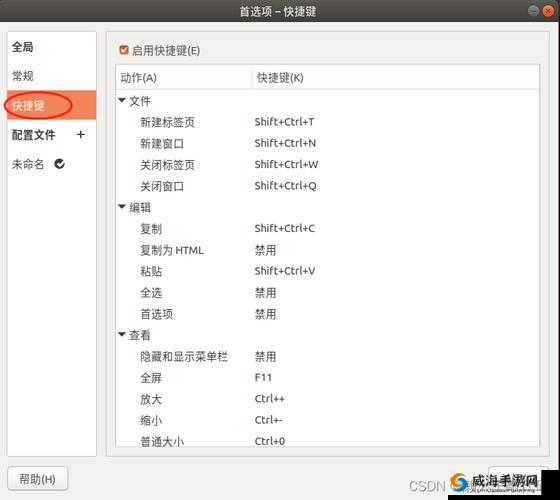Toggle the 启用快捷键(E) checkbox

click(124, 50)
